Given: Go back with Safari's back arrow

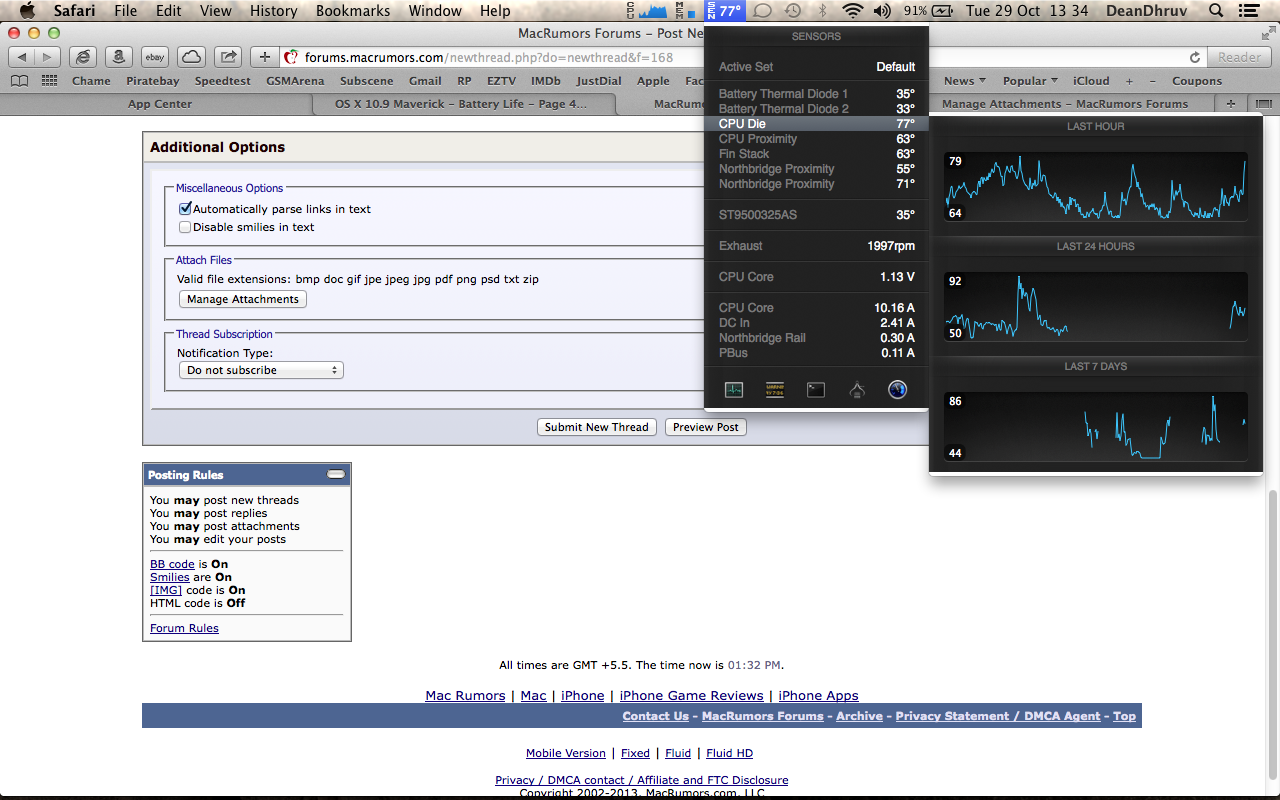Looking at the screenshot, I should point(21,57).
